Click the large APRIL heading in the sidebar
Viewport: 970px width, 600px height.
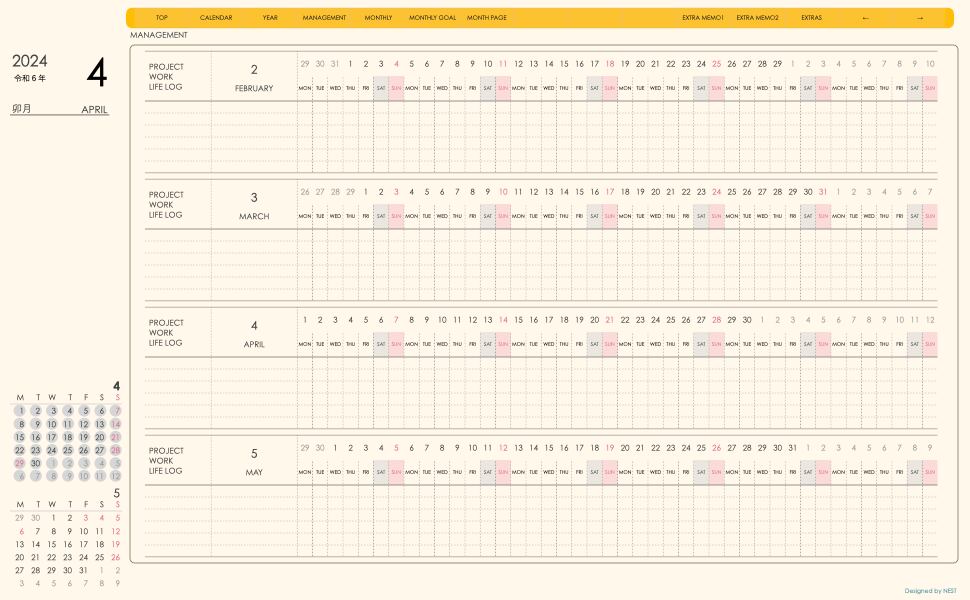point(95,110)
